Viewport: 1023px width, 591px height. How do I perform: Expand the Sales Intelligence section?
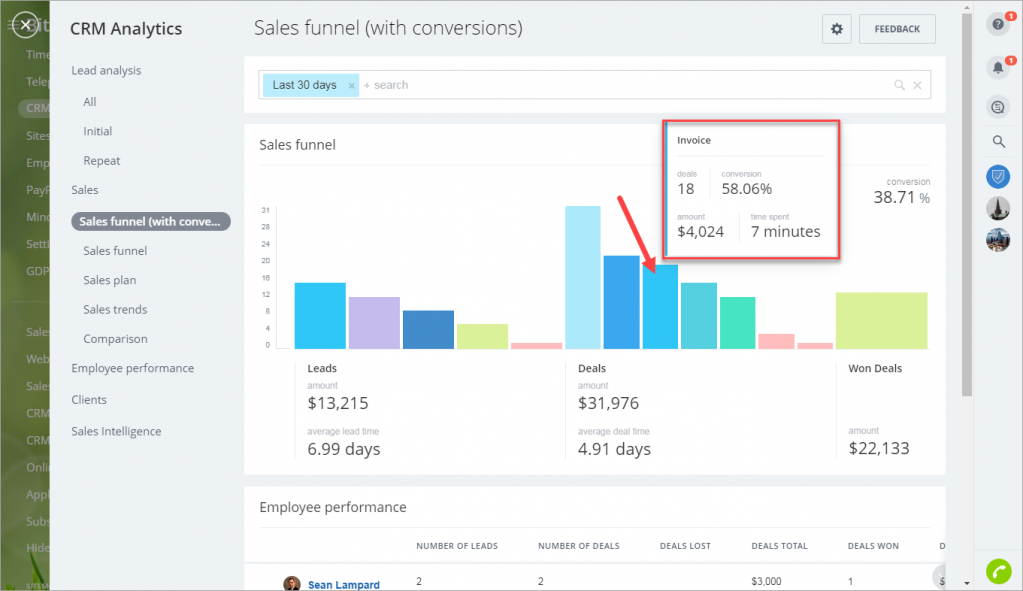[x=116, y=431]
